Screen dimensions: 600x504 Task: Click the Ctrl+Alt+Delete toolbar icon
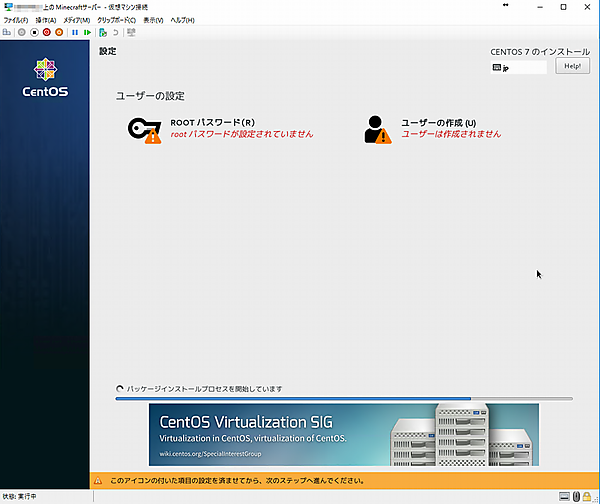[x=7, y=32]
